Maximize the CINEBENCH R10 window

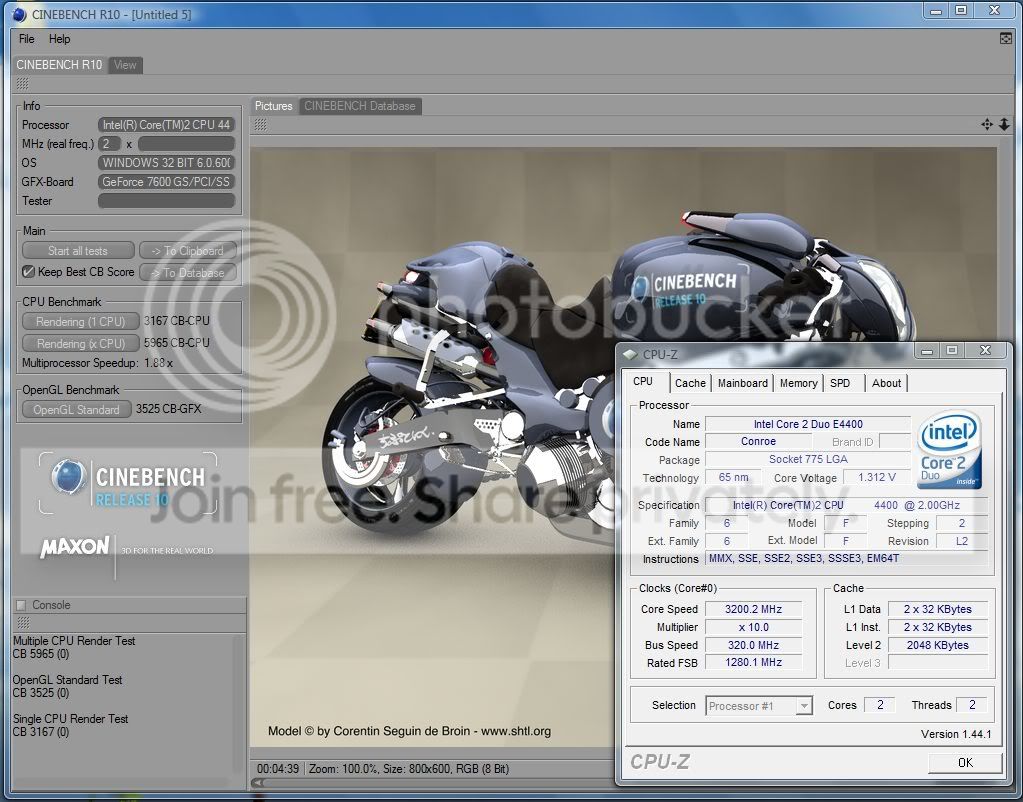(961, 10)
